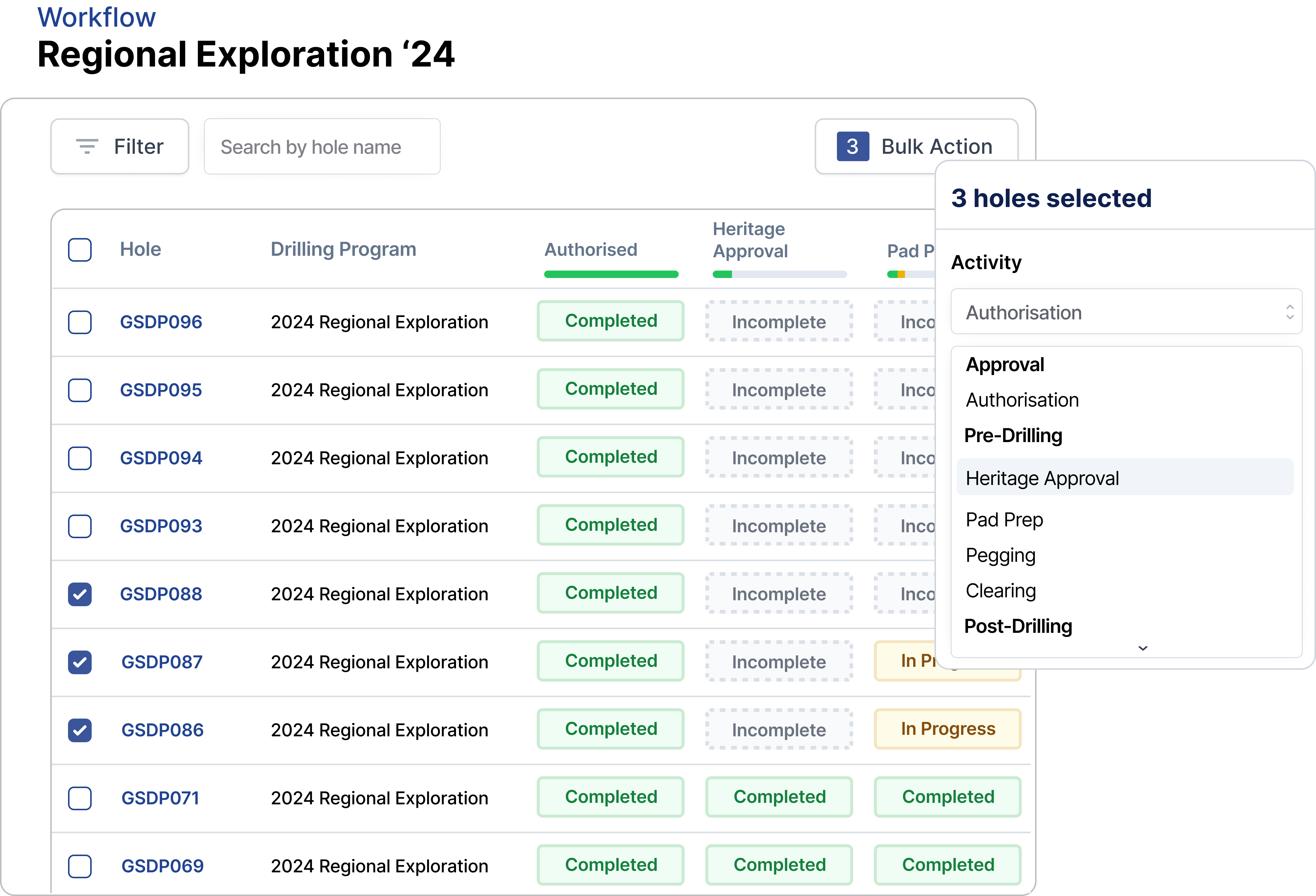The width and height of the screenshot is (1316, 896).
Task: Open the GSDP071 hole details link
Action: click(160, 798)
